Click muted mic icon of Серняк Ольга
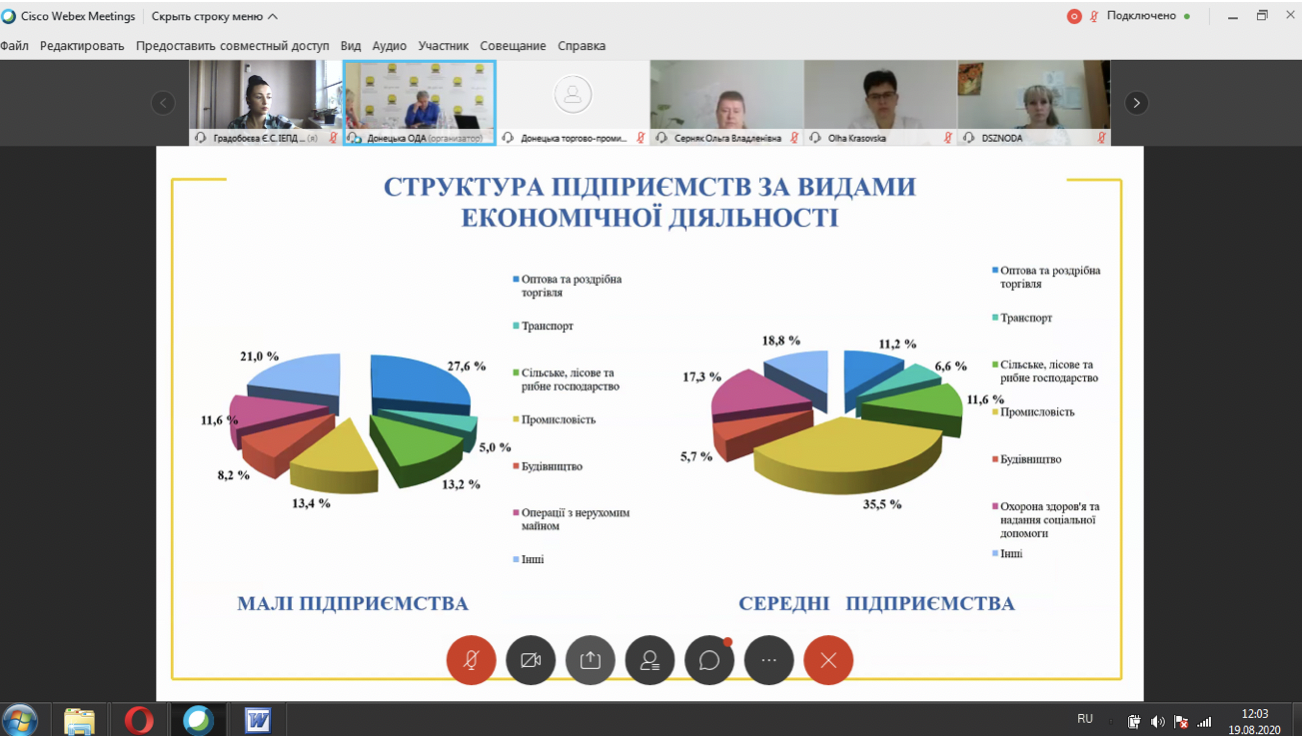The image size is (1302, 736). (795, 138)
